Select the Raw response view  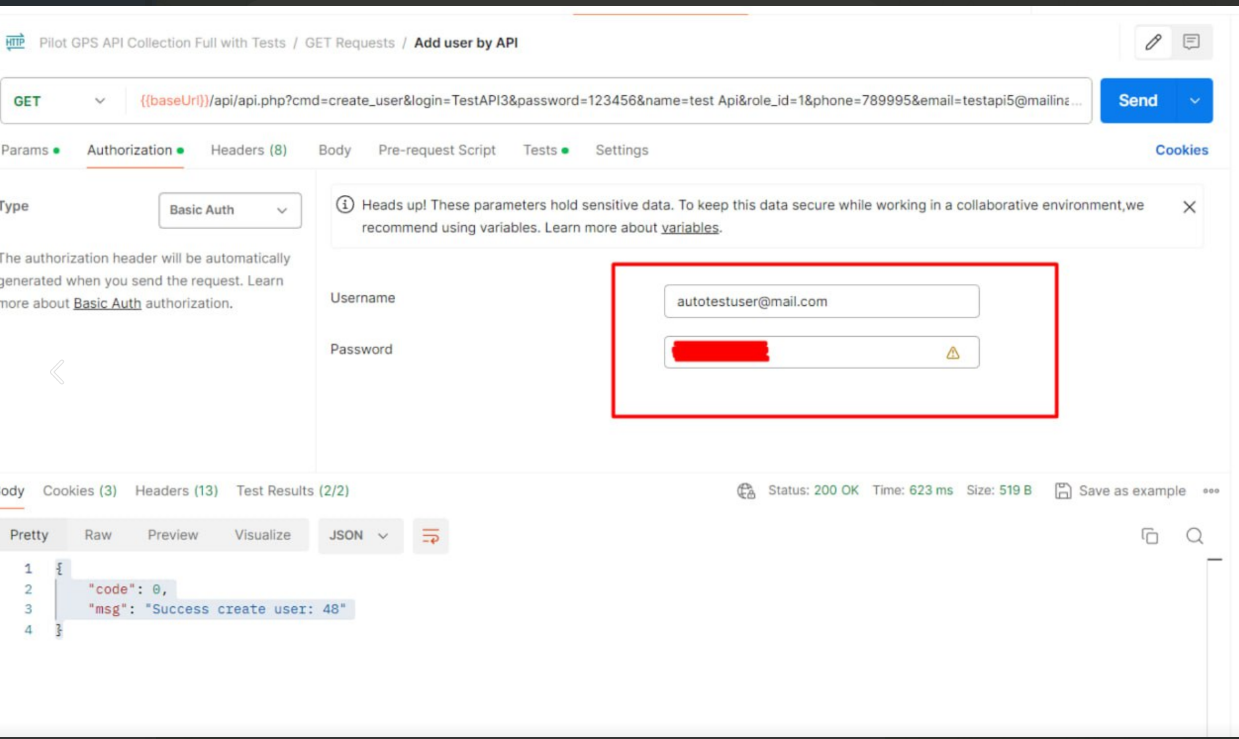point(98,535)
